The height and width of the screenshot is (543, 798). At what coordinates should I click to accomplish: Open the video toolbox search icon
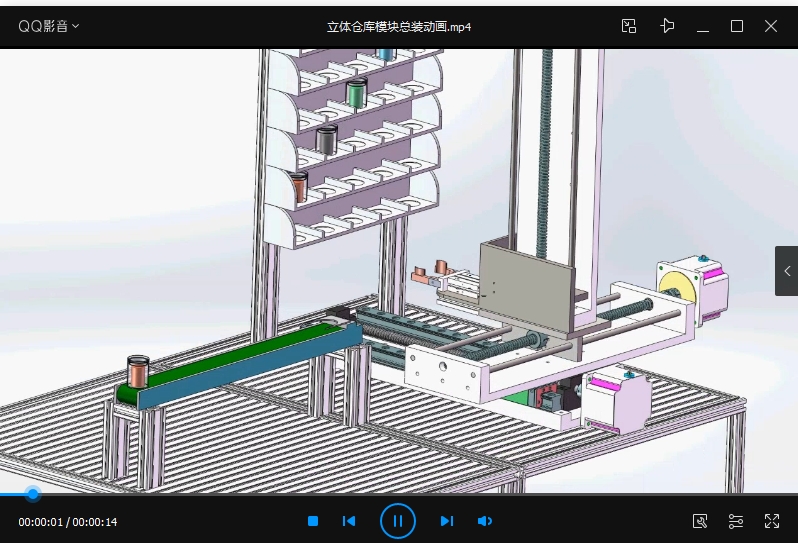click(700, 521)
